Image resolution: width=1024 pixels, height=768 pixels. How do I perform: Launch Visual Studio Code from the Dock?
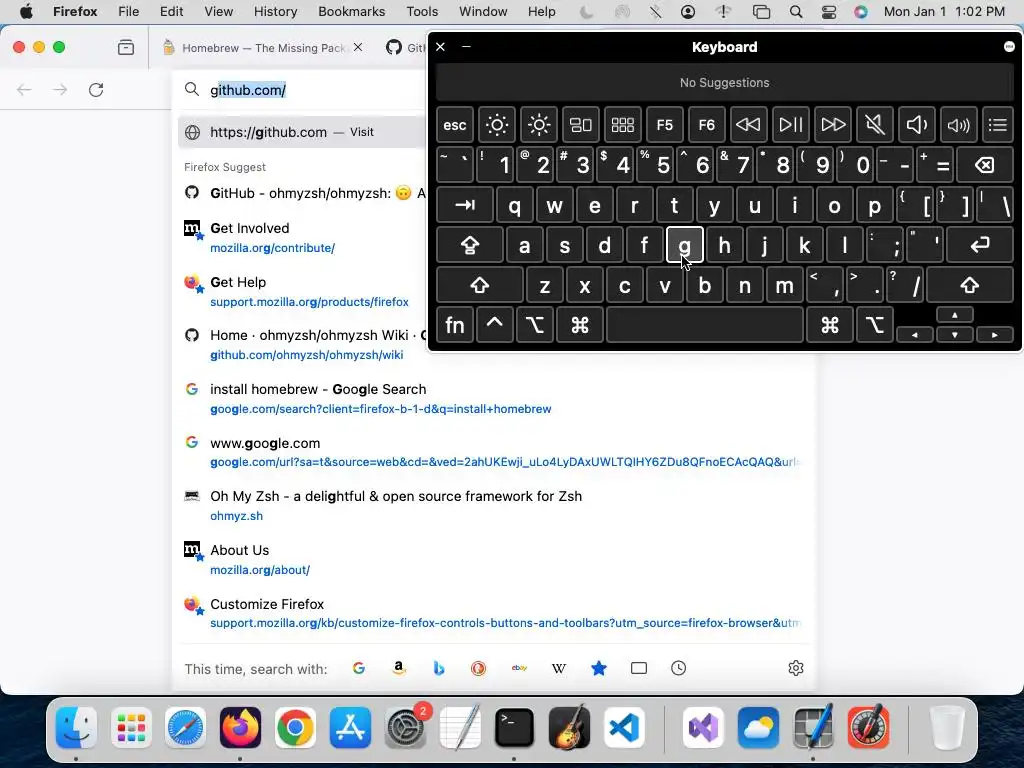pyautogui.click(x=623, y=727)
